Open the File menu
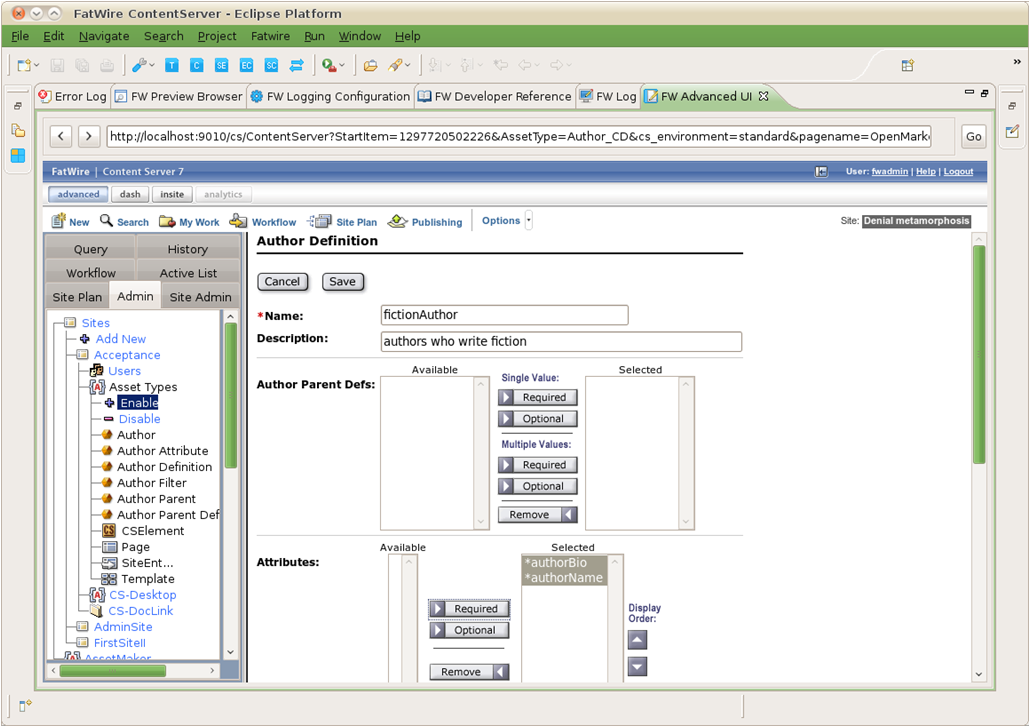 (x=20, y=36)
